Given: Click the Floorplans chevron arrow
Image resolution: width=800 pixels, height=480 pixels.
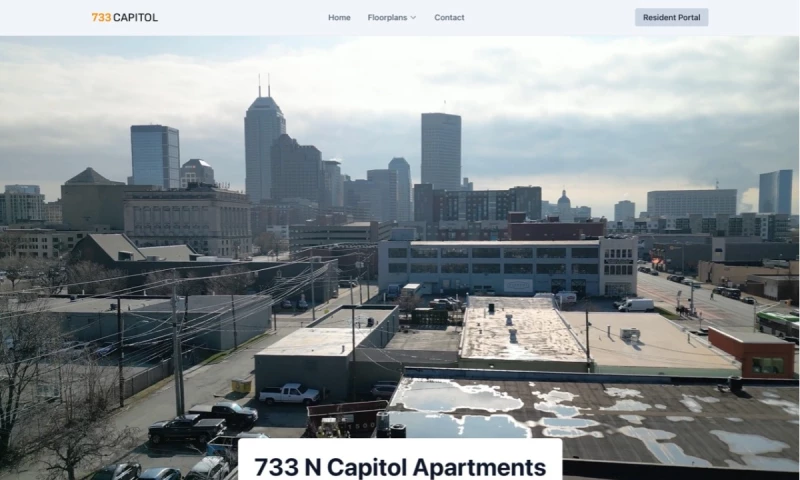Looking at the screenshot, I should [413, 17].
